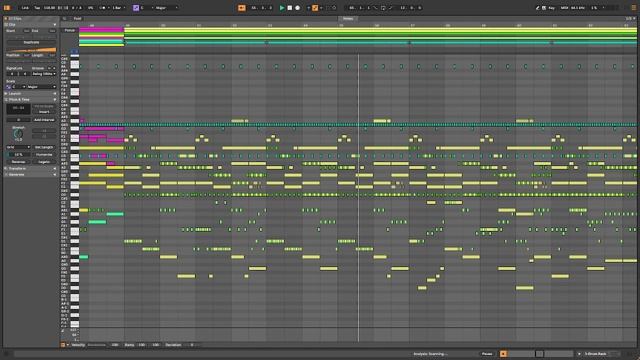Open the 1 Bar quantization dropdown
This screenshot has width=640, height=360.
point(119,8)
